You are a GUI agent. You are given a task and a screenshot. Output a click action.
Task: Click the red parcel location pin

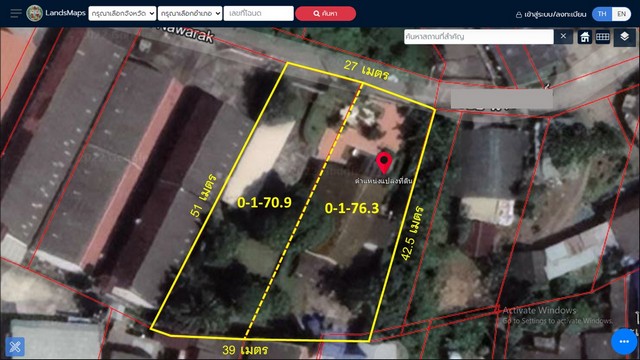coord(384,163)
